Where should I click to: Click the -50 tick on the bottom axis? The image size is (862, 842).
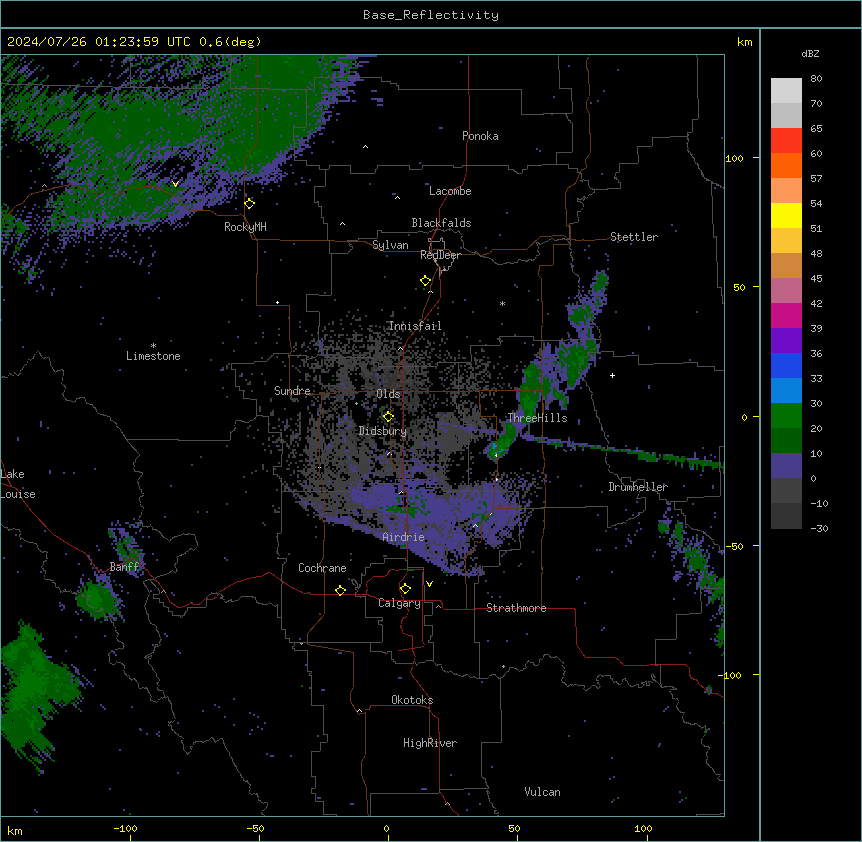pyautogui.click(x=255, y=828)
